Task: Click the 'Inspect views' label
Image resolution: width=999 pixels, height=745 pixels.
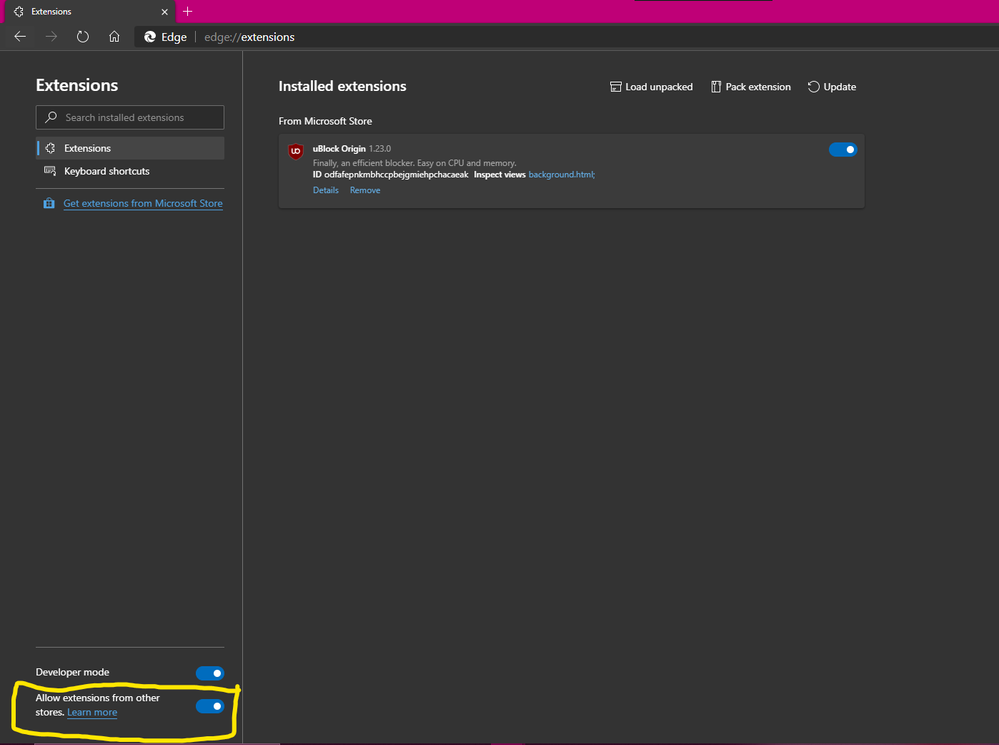Action: pyautogui.click(x=500, y=175)
